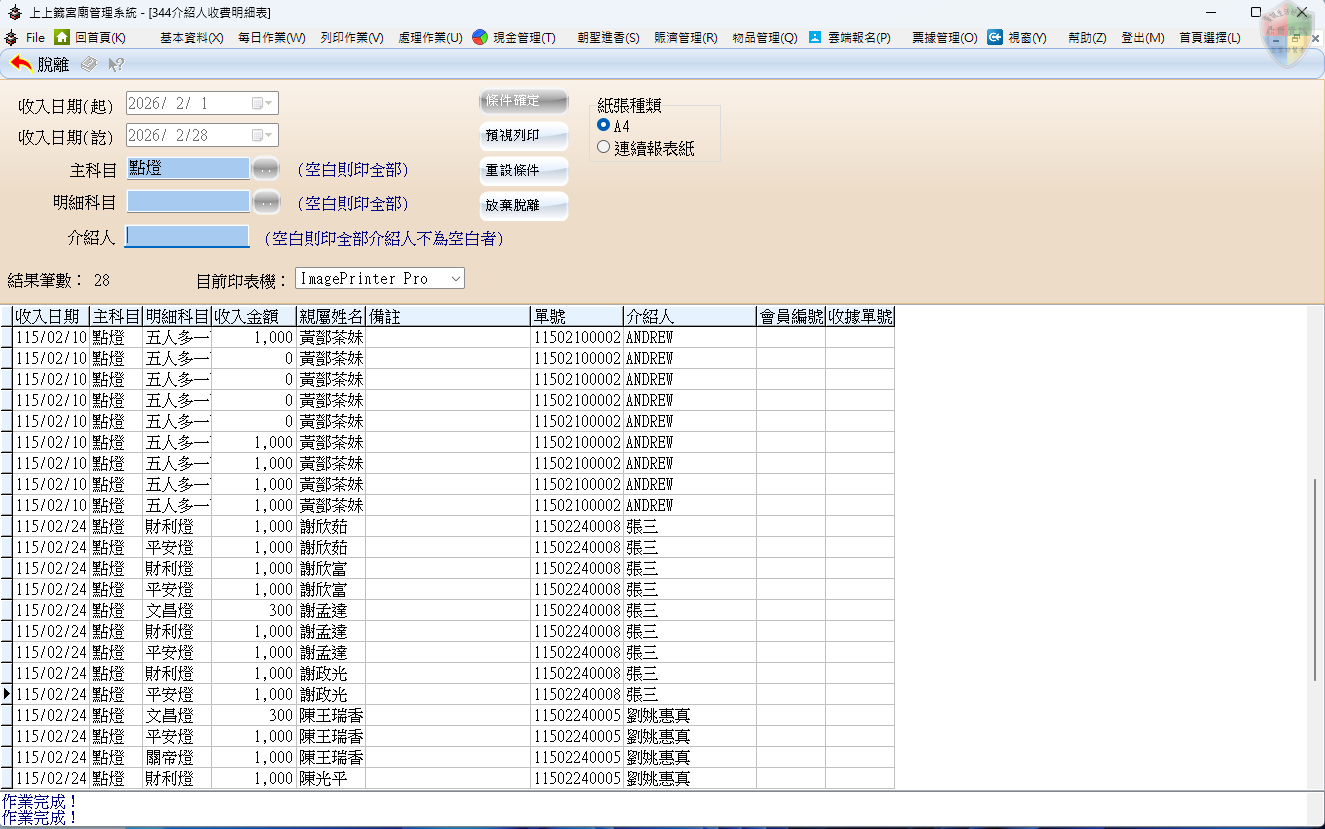Click the 視窗 menu icon

coord(995,37)
